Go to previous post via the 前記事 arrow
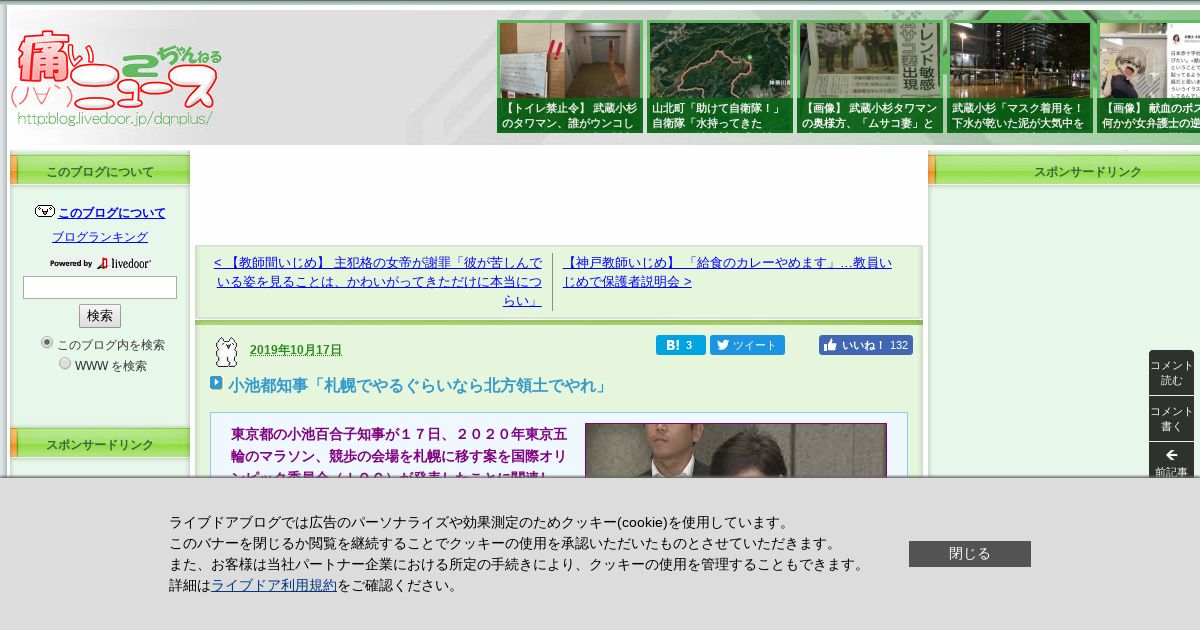The width and height of the screenshot is (1200, 630). [1171, 462]
